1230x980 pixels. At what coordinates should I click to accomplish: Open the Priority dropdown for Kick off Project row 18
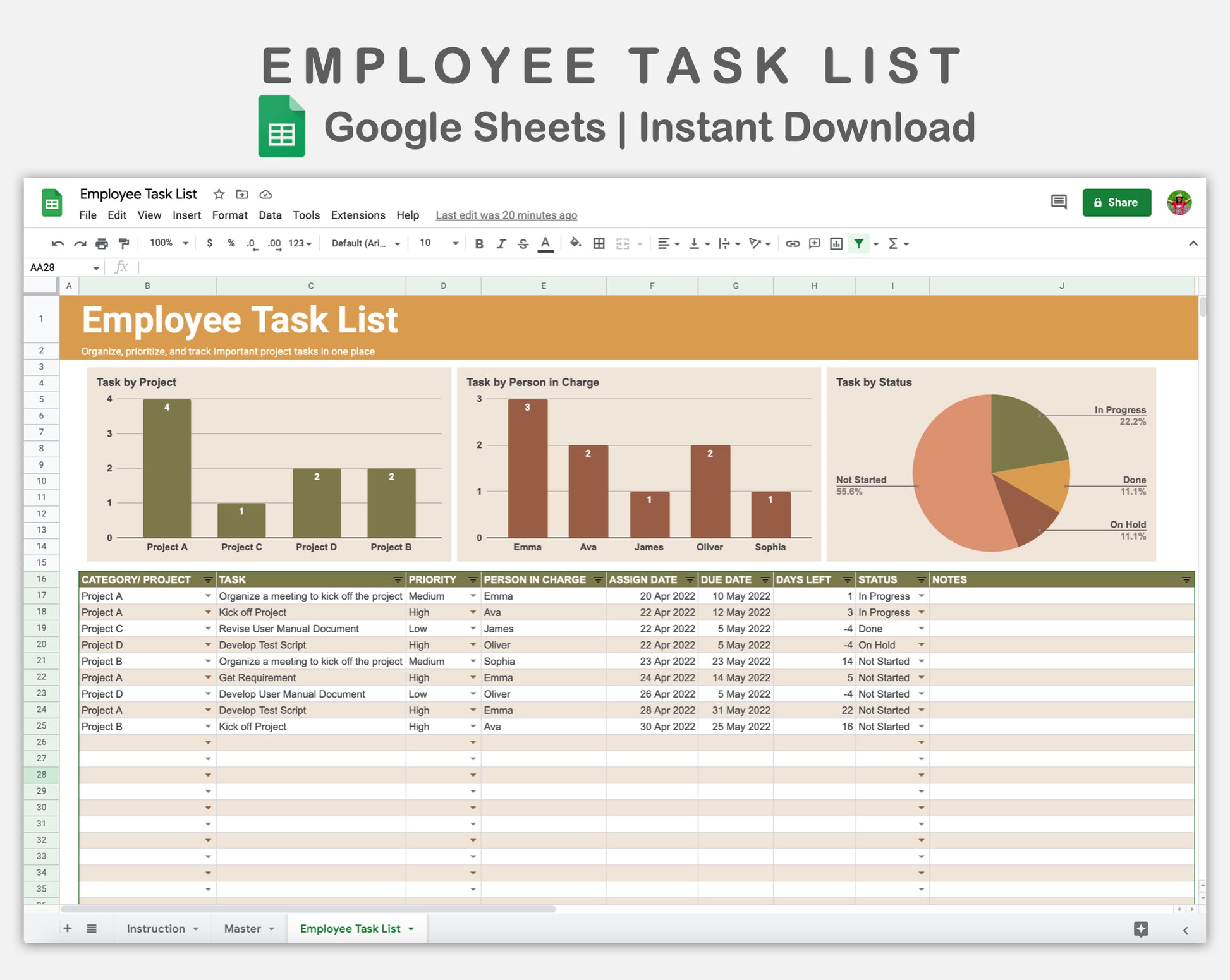click(x=472, y=612)
